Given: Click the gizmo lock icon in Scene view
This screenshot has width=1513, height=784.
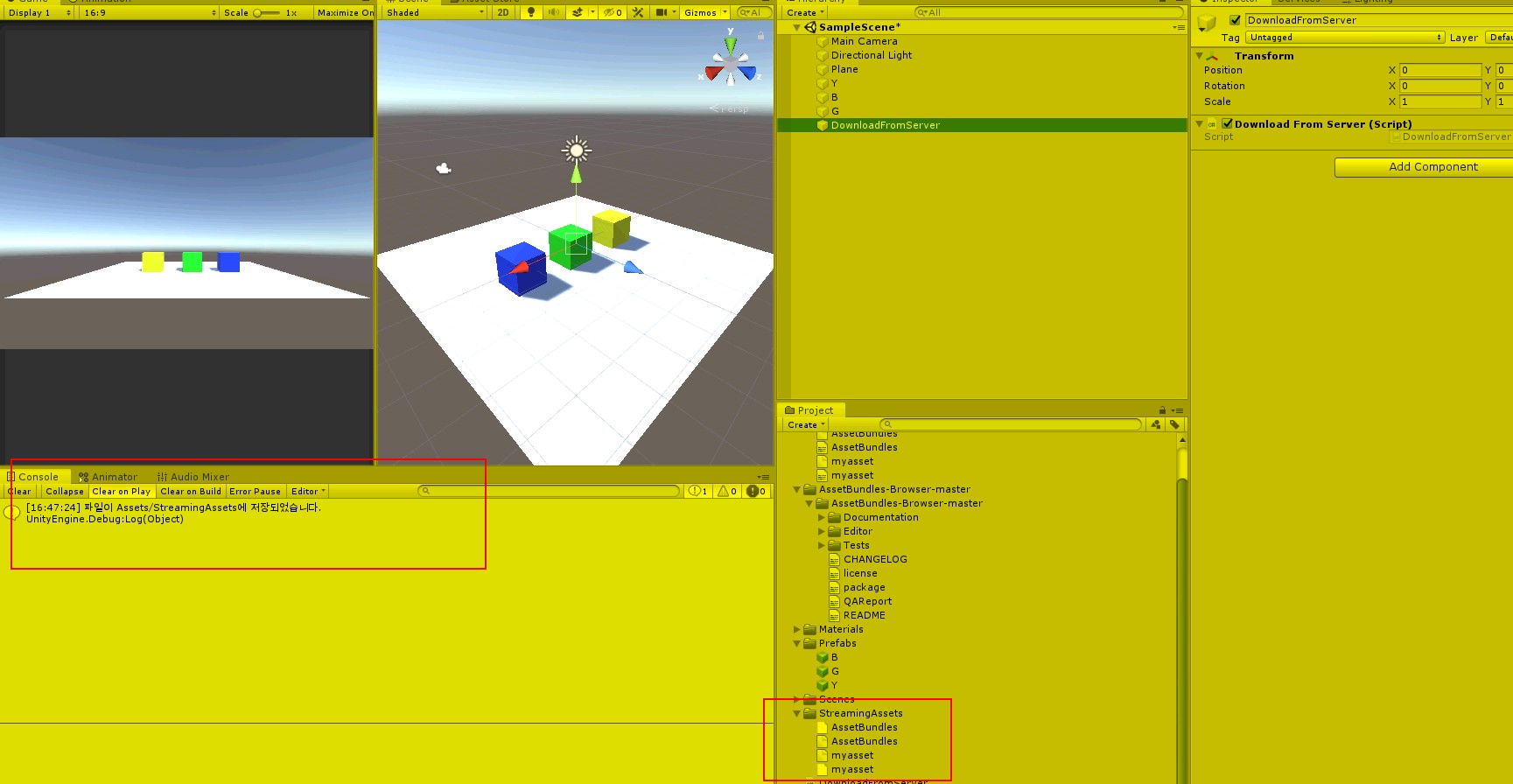Looking at the screenshot, I should coord(760,36).
